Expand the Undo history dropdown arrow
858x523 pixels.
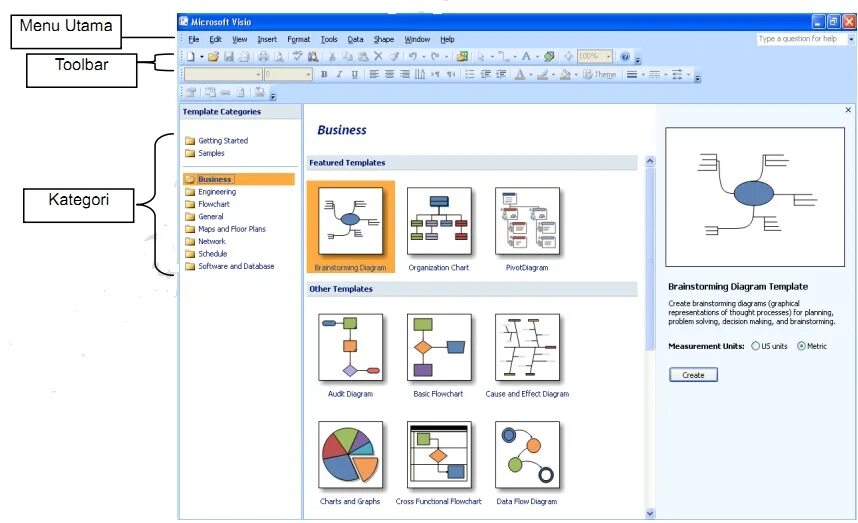click(424, 56)
